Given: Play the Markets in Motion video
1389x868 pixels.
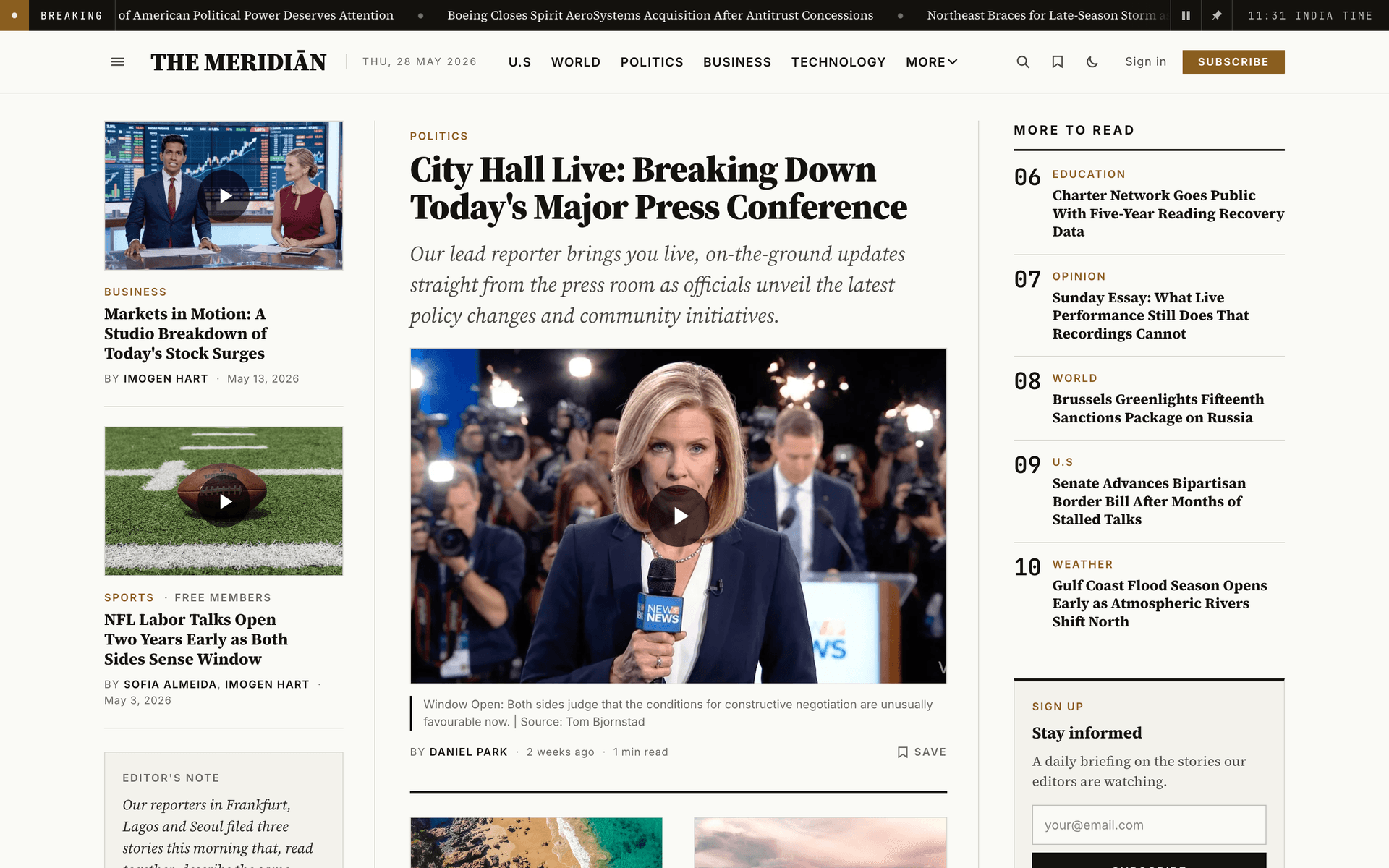Looking at the screenshot, I should (224, 195).
